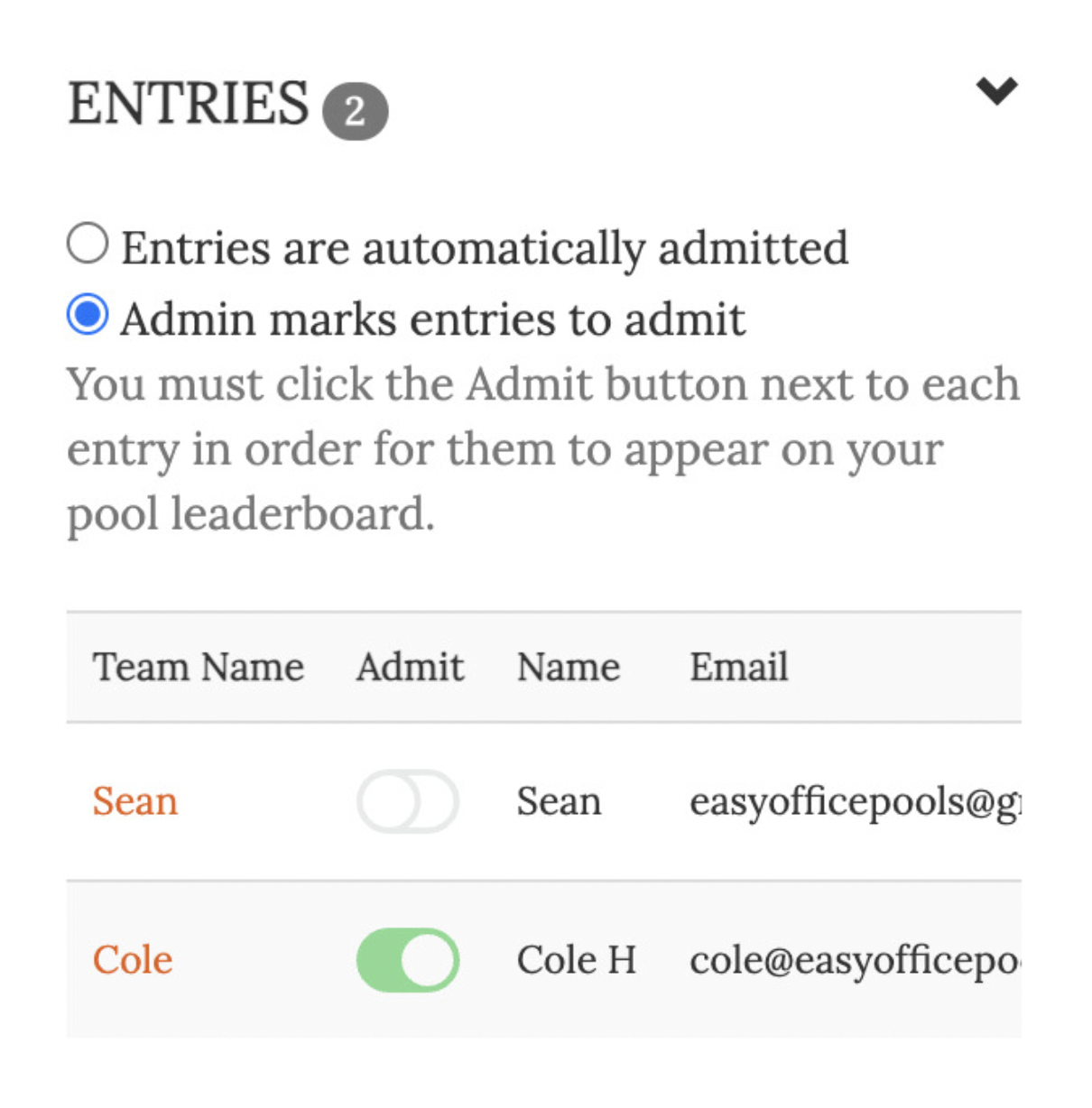Click the "Admin marks entries to admit" label
The height and width of the screenshot is (1108, 1092).
[x=433, y=319]
